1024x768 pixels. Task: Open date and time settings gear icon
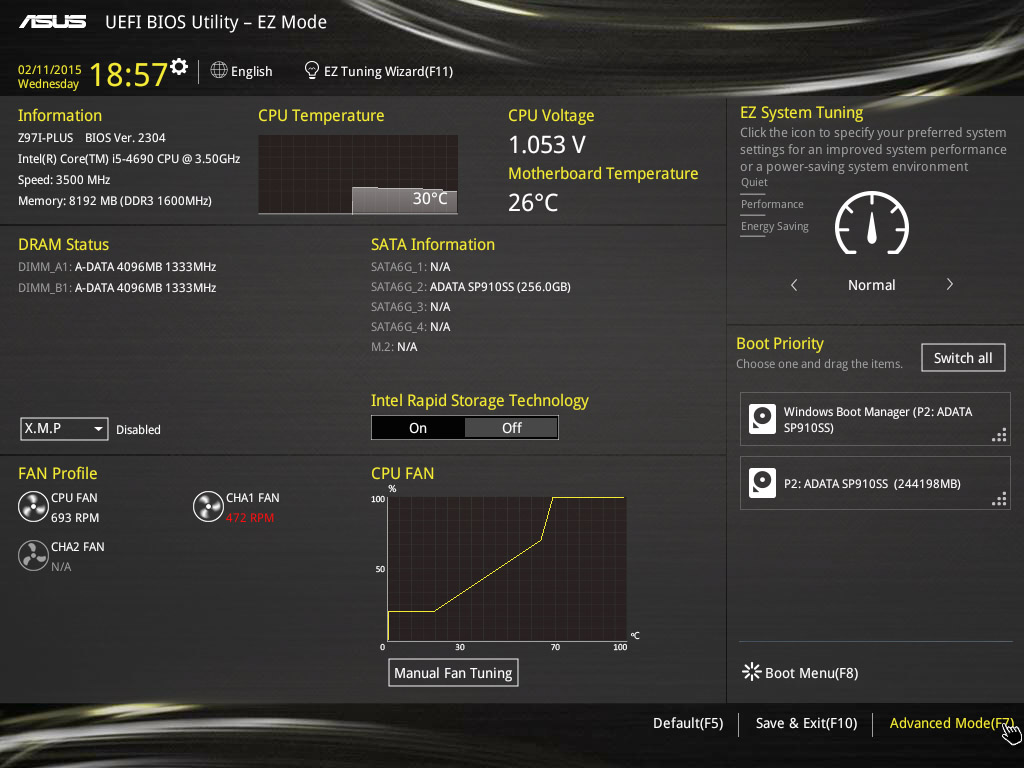click(x=179, y=67)
